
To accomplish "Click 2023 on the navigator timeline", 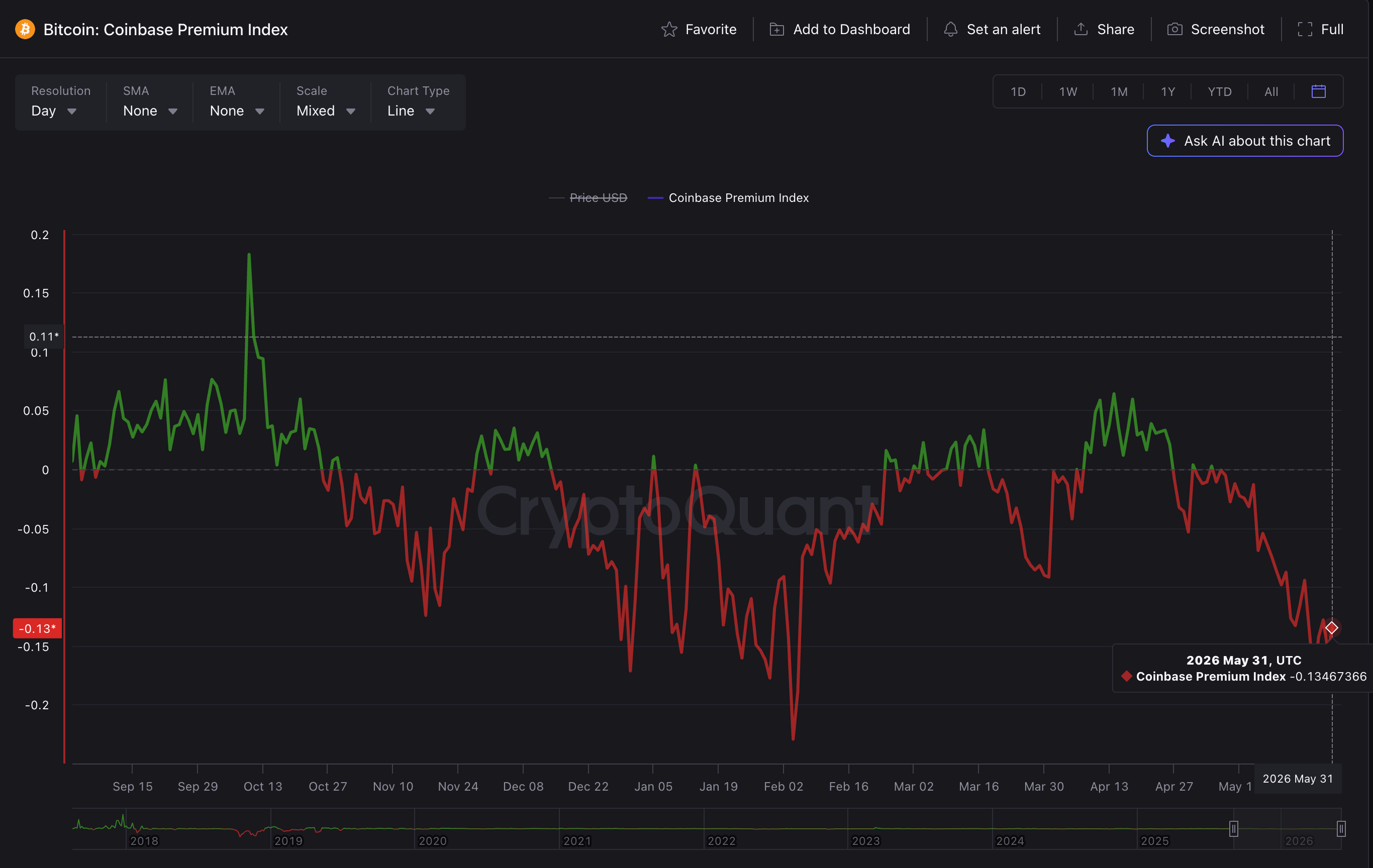I will [x=865, y=841].
